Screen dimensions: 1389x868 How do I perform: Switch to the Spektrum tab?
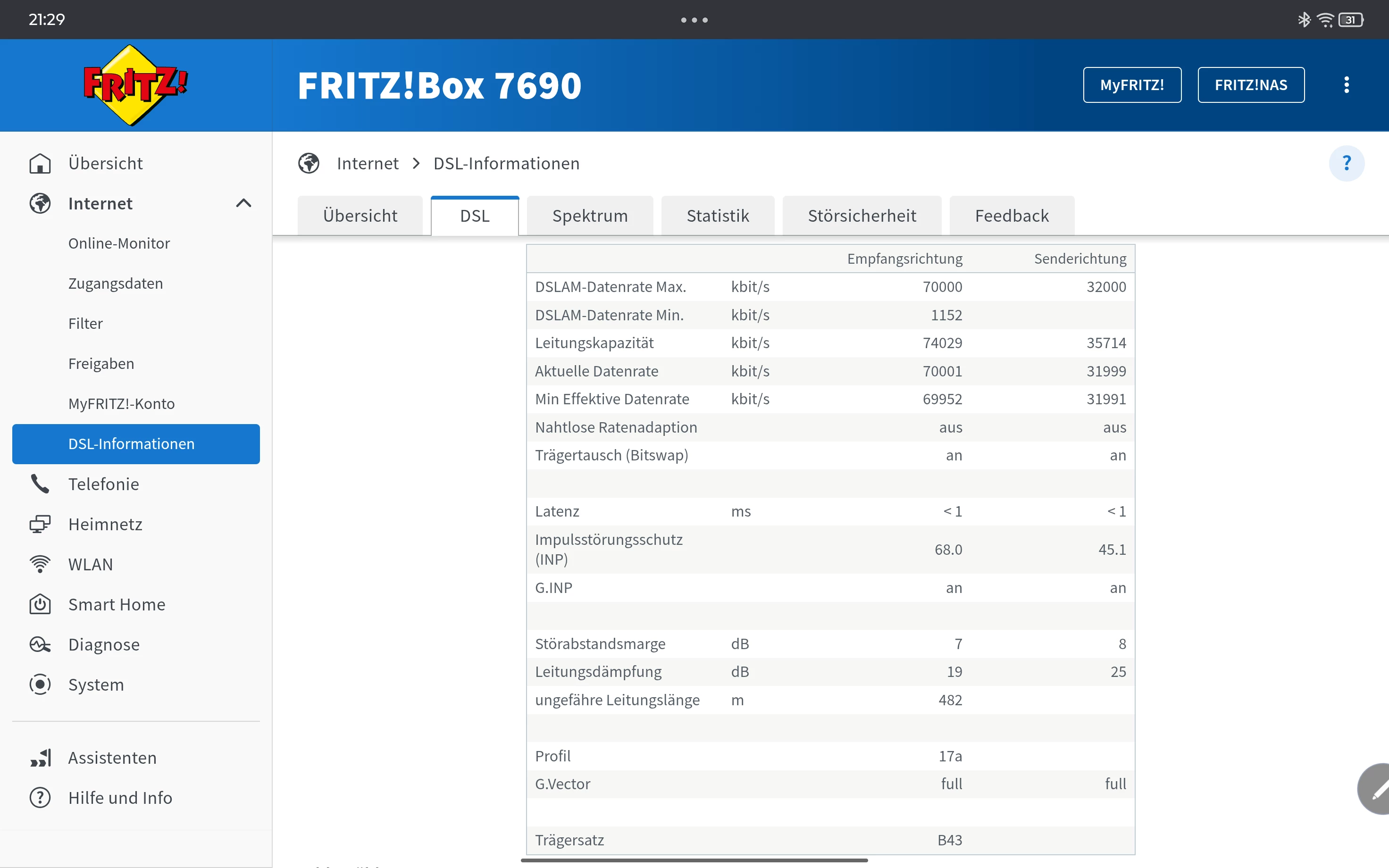[x=589, y=216]
